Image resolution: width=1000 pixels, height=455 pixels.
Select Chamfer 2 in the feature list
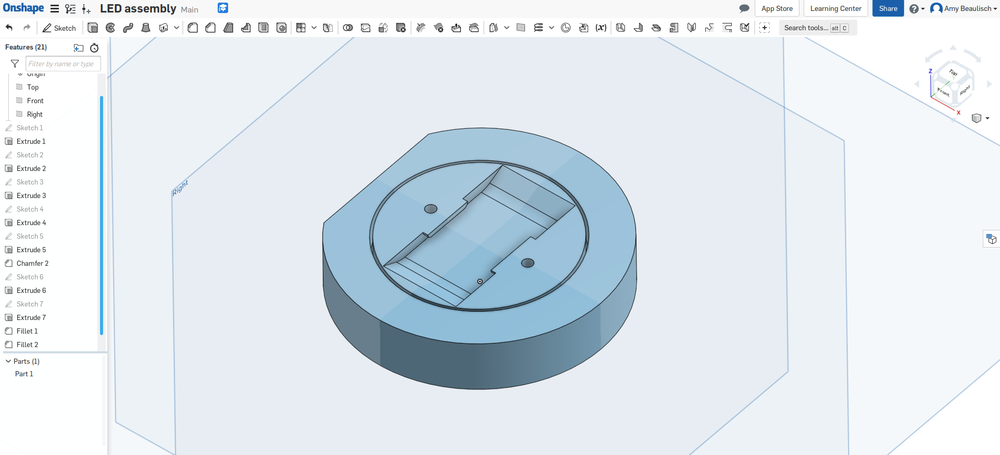(32, 263)
